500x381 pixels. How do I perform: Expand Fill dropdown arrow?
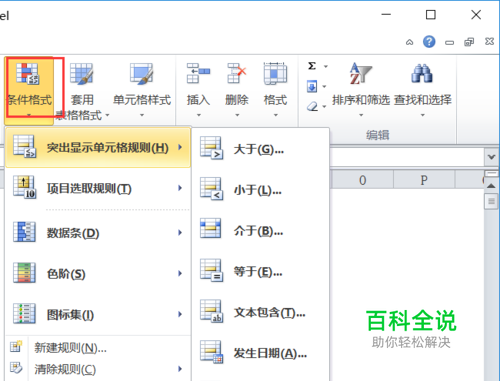pyautogui.click(x=324, y=87)
